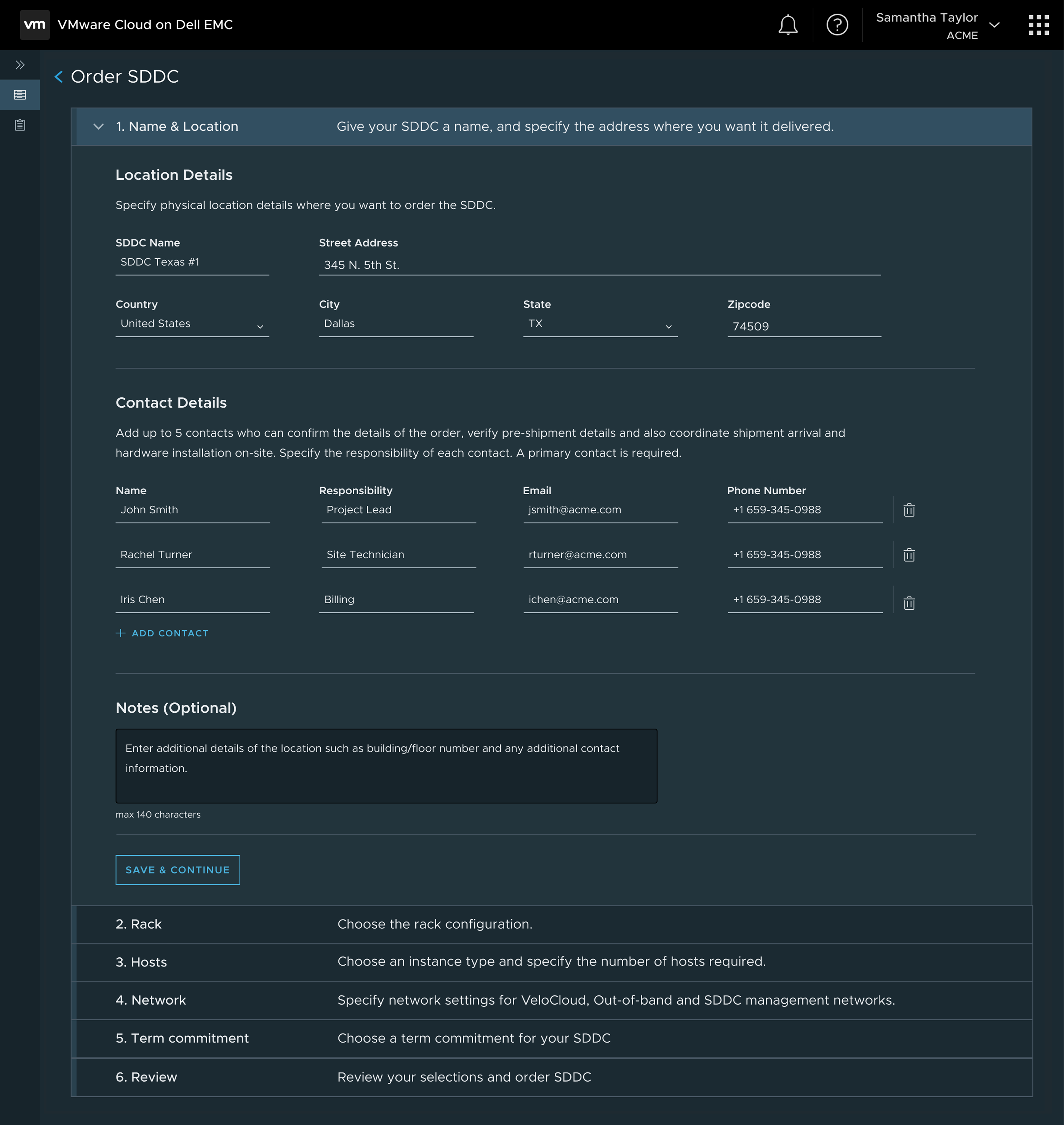This screenshot has height=1125, width=1064.
Task: Edit the Iris Chen name field
Action: click(x=192, y=600)
